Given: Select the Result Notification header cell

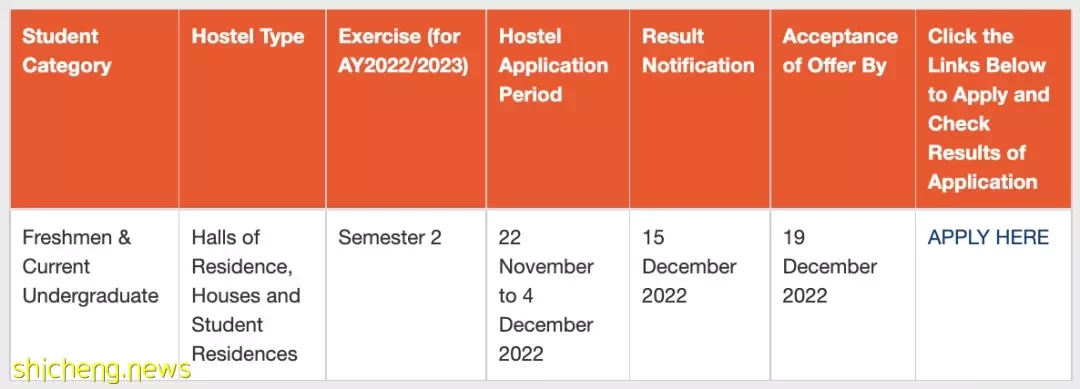Looking at the screenshot, I should pos(700,109).
